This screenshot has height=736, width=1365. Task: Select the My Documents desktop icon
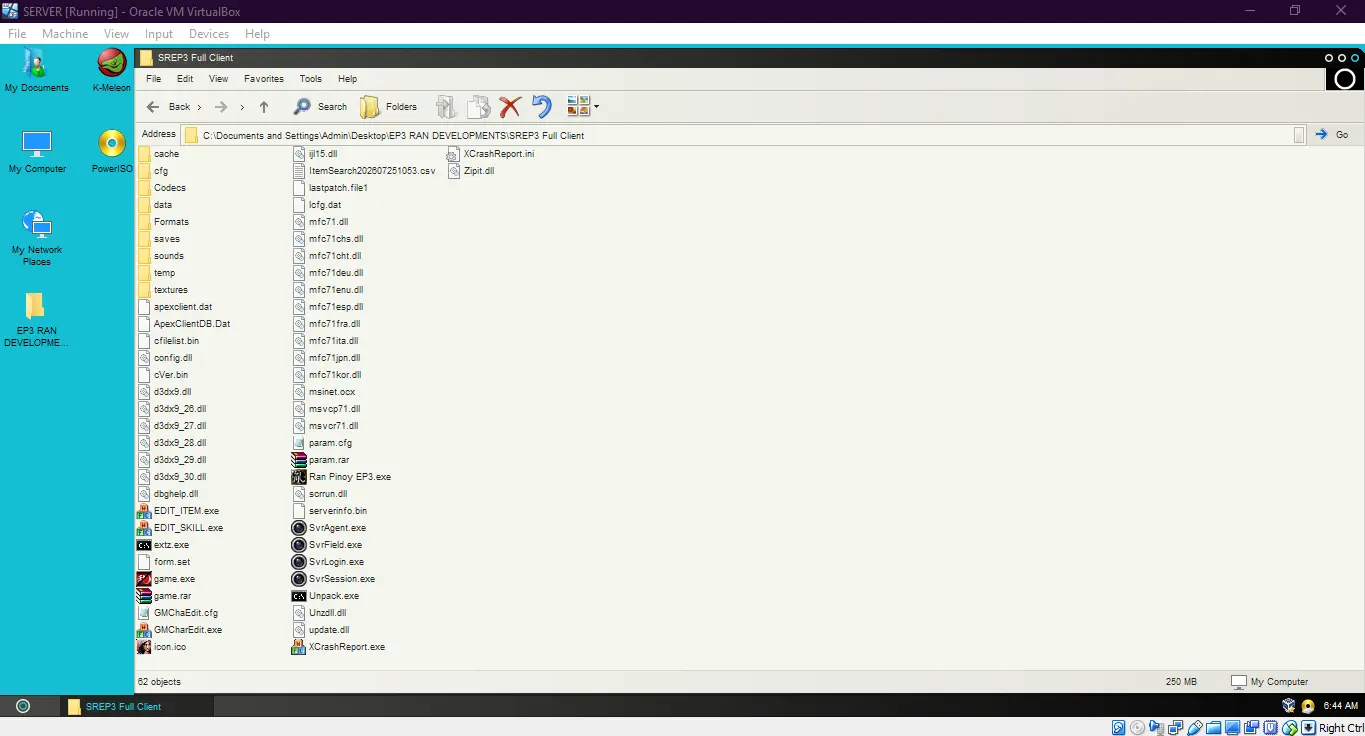coord(37,70)
